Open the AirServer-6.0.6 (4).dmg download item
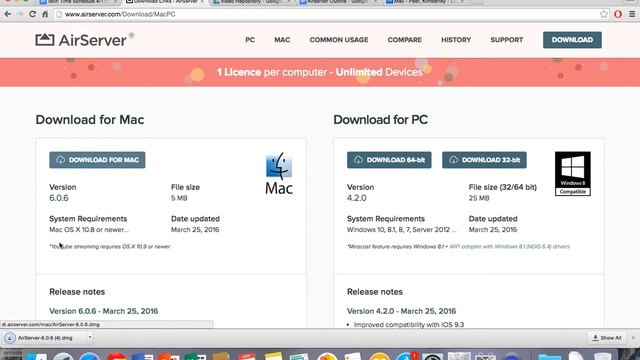This screenshot has height=360, width=640. [45, 338]
